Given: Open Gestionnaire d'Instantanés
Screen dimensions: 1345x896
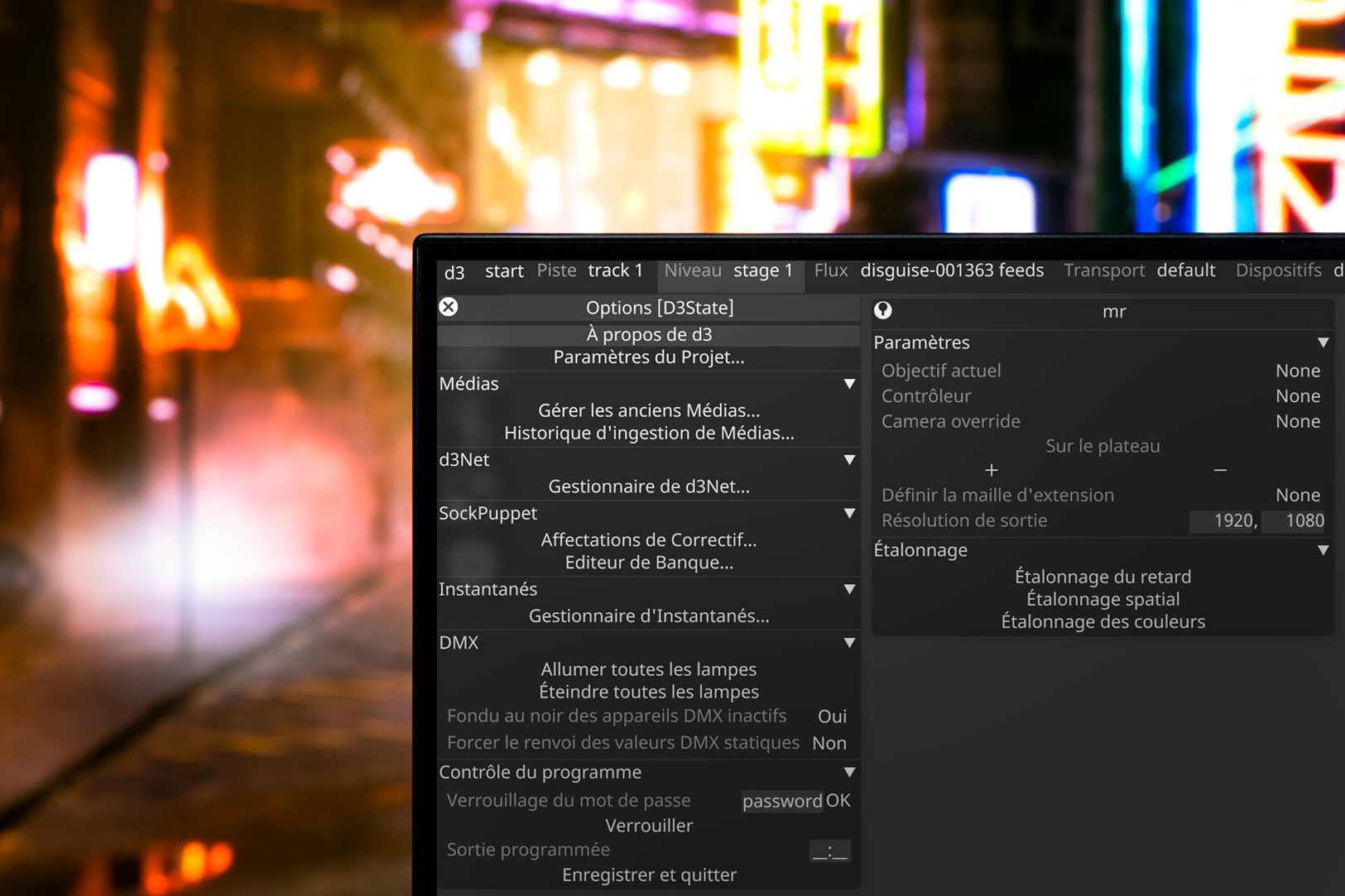Looking at the screenshot, I should click(649, 616).
